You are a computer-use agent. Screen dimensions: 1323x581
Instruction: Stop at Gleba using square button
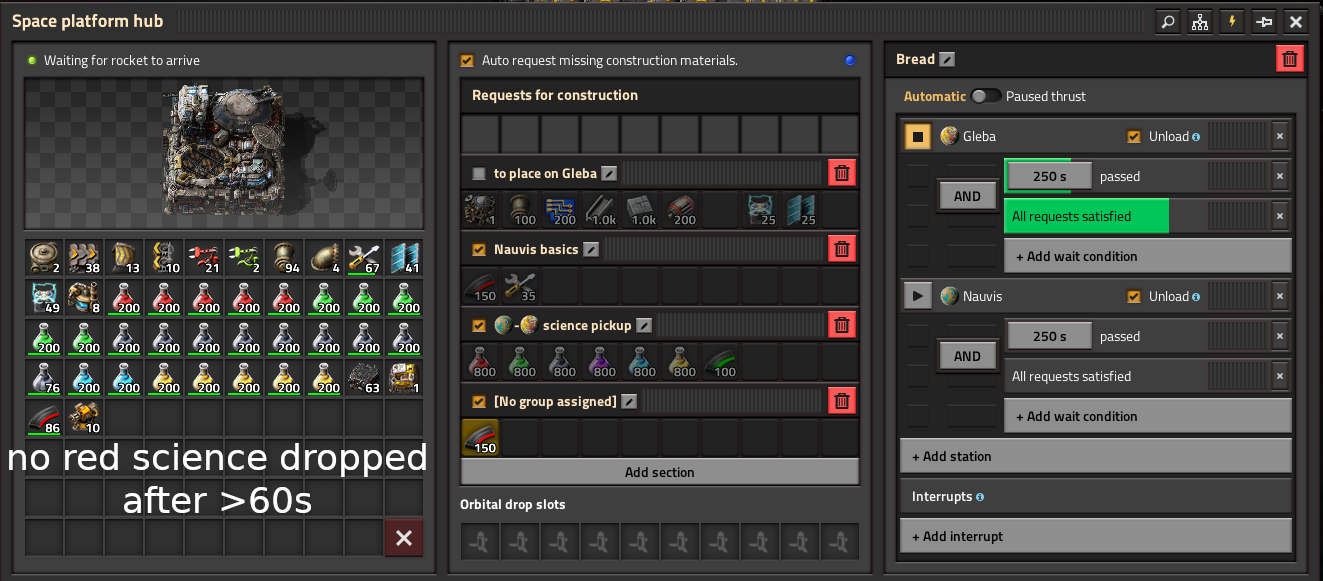pos(918,136)
